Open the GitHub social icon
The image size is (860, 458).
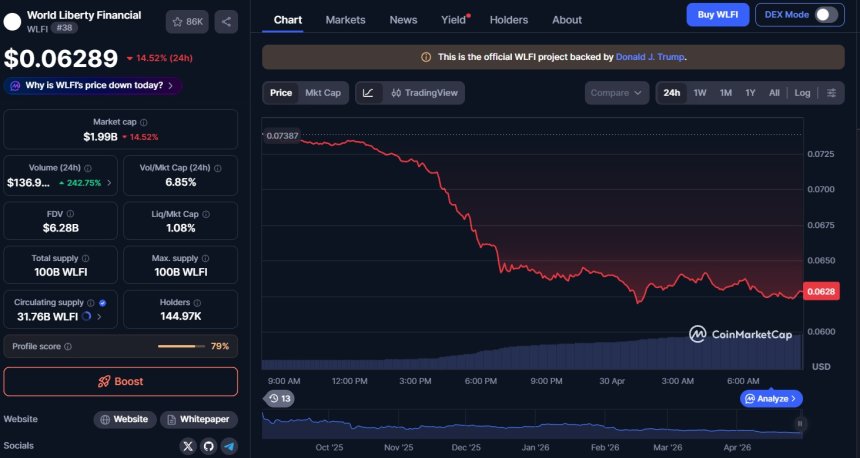tap(208, 446)
